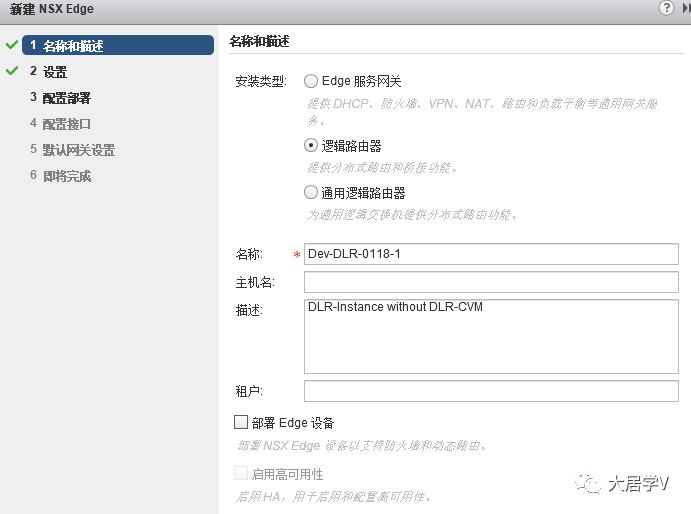Image resolution: width=691 pixels, height=514 pixels.
Task: Focus the empty 主机名 input field
Action: (491, 282)
